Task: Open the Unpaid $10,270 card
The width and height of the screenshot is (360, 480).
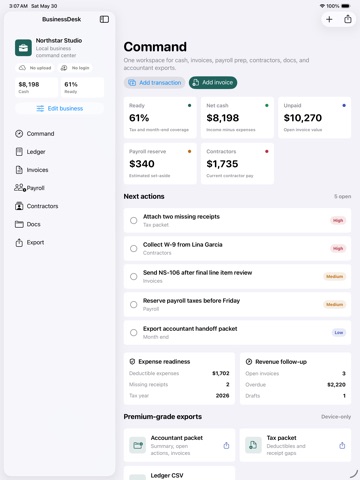Action: pyautogui.click(x=315, y=117)
